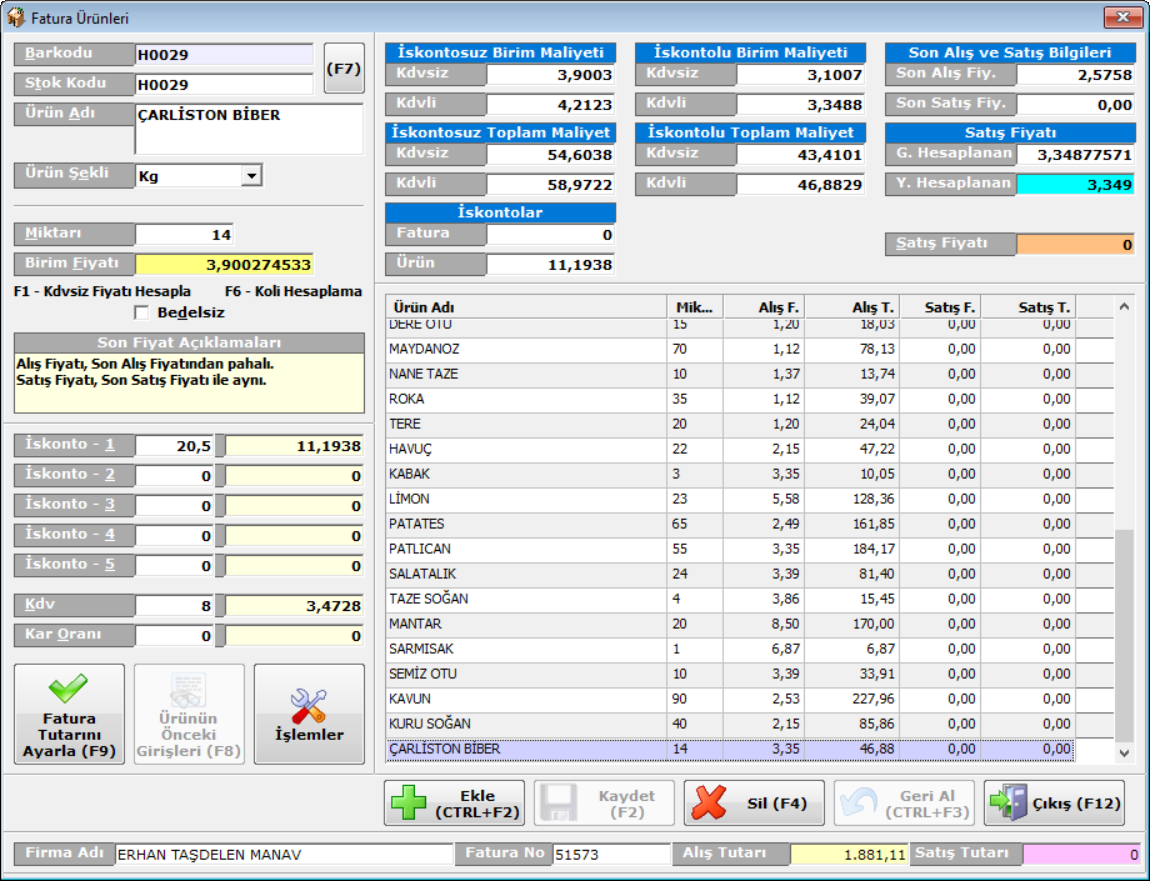Click the yellow Birim Fiyatı field

click(224, 265)
